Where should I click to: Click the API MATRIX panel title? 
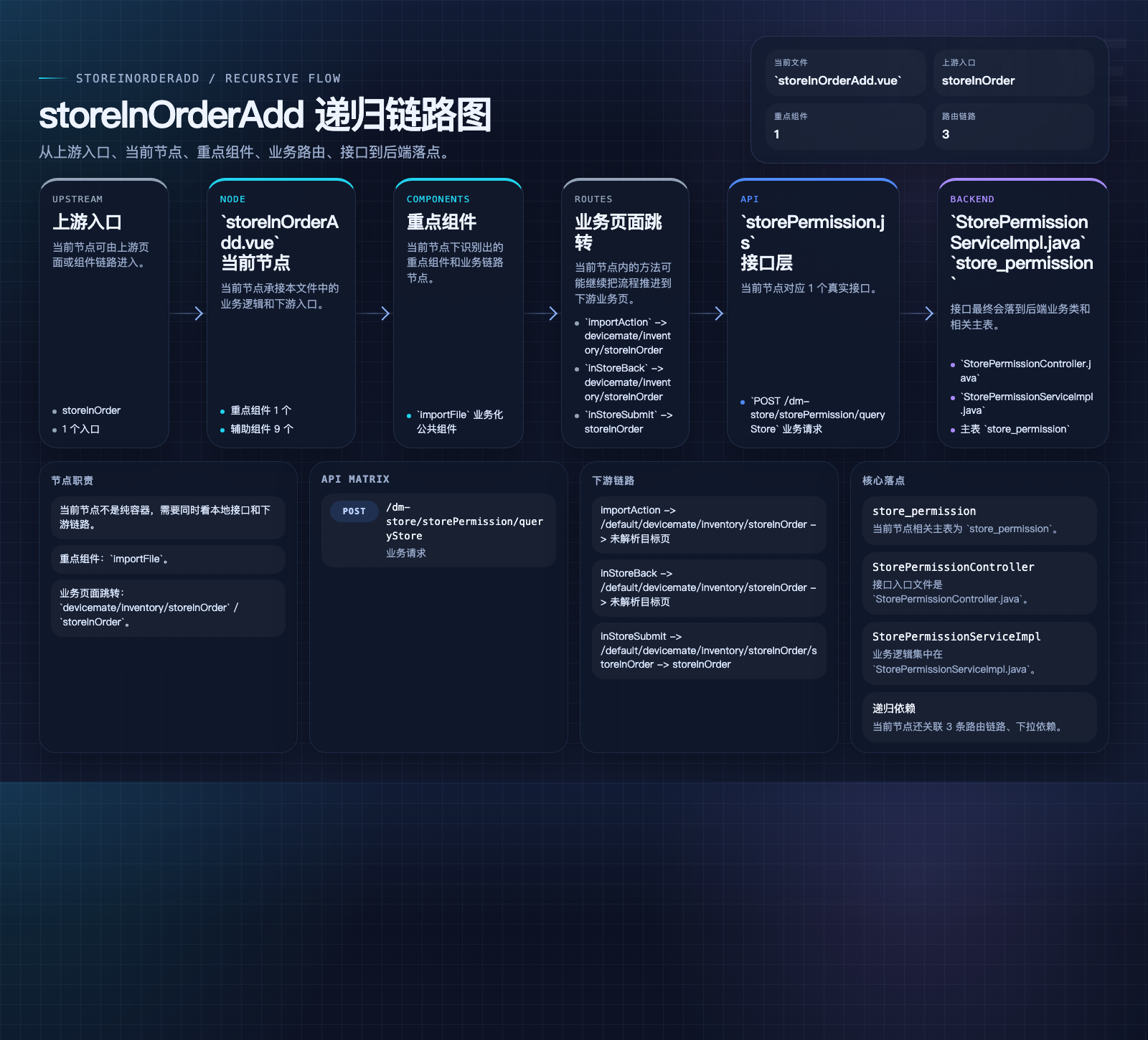[355, 479]
